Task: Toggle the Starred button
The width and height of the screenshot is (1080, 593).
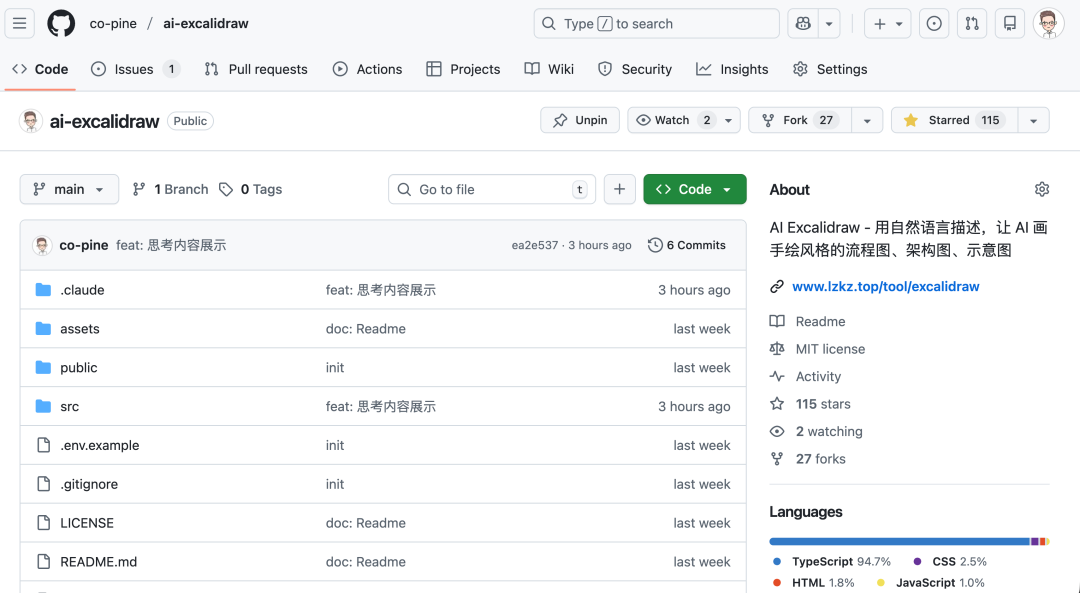Action: click(x=954, y=120)
